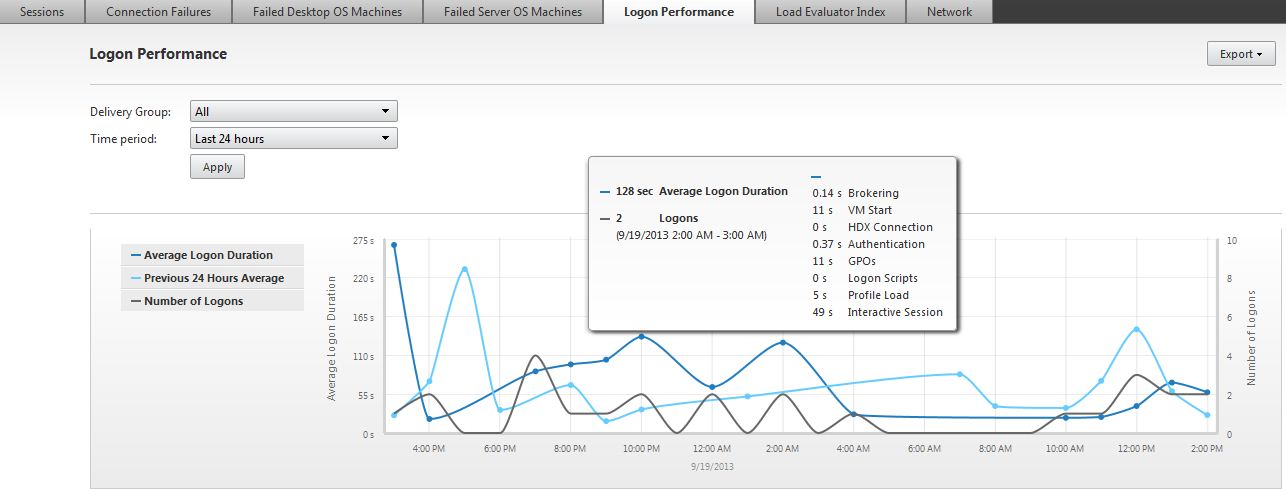Click the Apply button
The height and width of the screenshot is (489, 1286).
pyautogui.click(x=217, y=167)
